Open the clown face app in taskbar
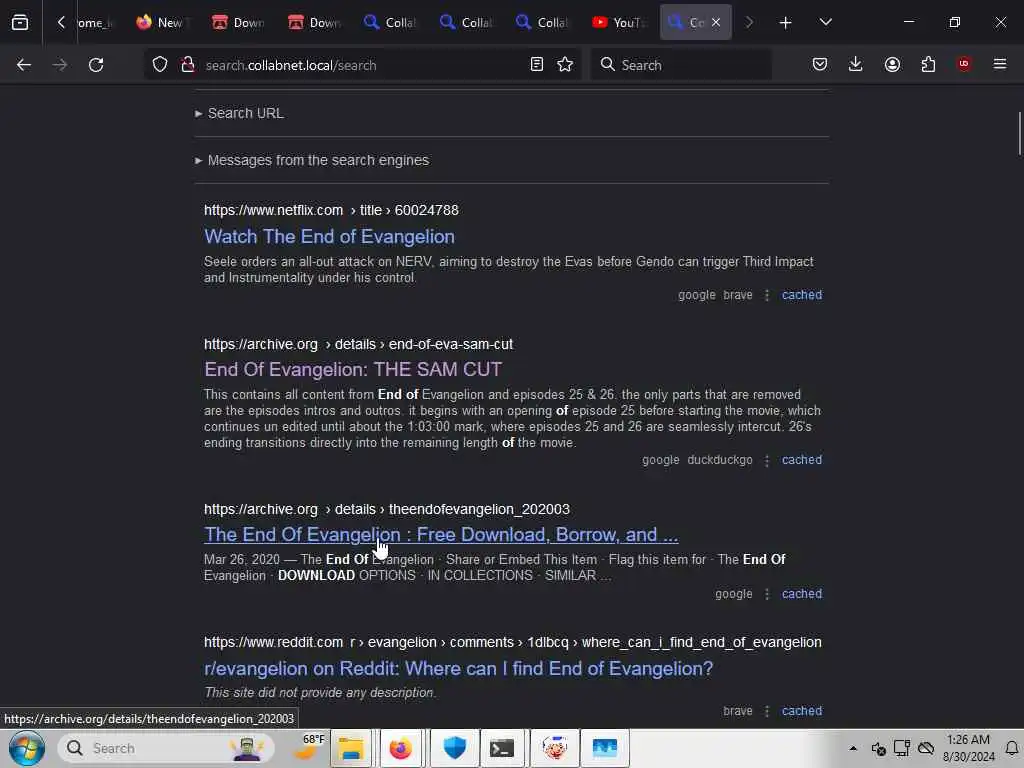1024x768 pixels. [x=554, y=748]
